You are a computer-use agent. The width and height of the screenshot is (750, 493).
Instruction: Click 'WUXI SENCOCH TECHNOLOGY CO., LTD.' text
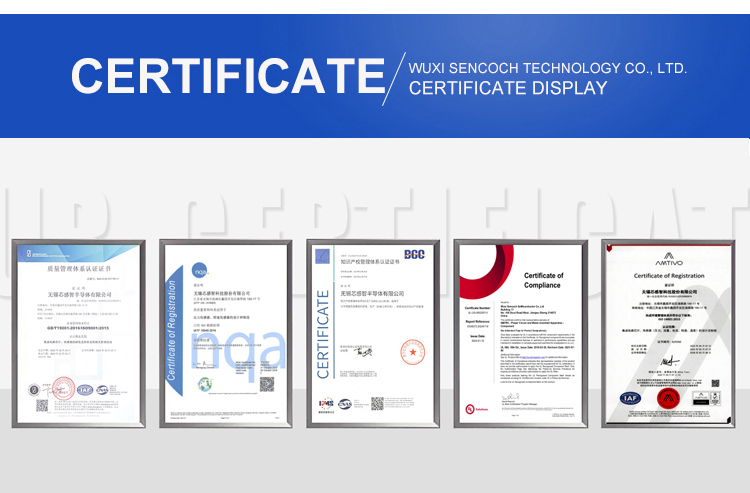(548, 68)
